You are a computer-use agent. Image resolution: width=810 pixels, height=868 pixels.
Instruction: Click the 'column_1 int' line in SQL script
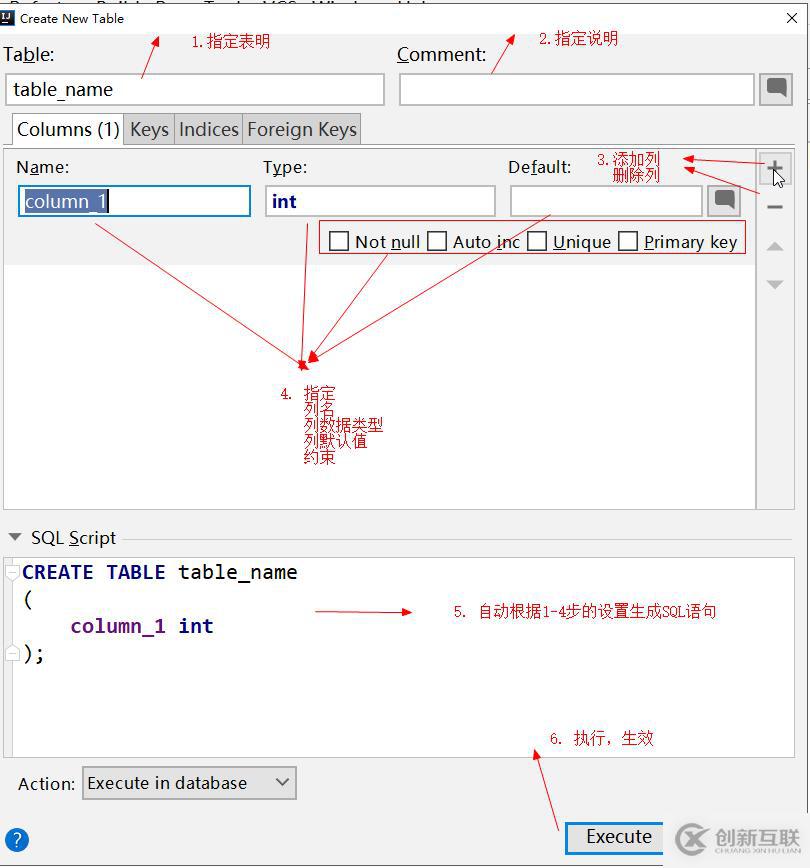(142, 626)
